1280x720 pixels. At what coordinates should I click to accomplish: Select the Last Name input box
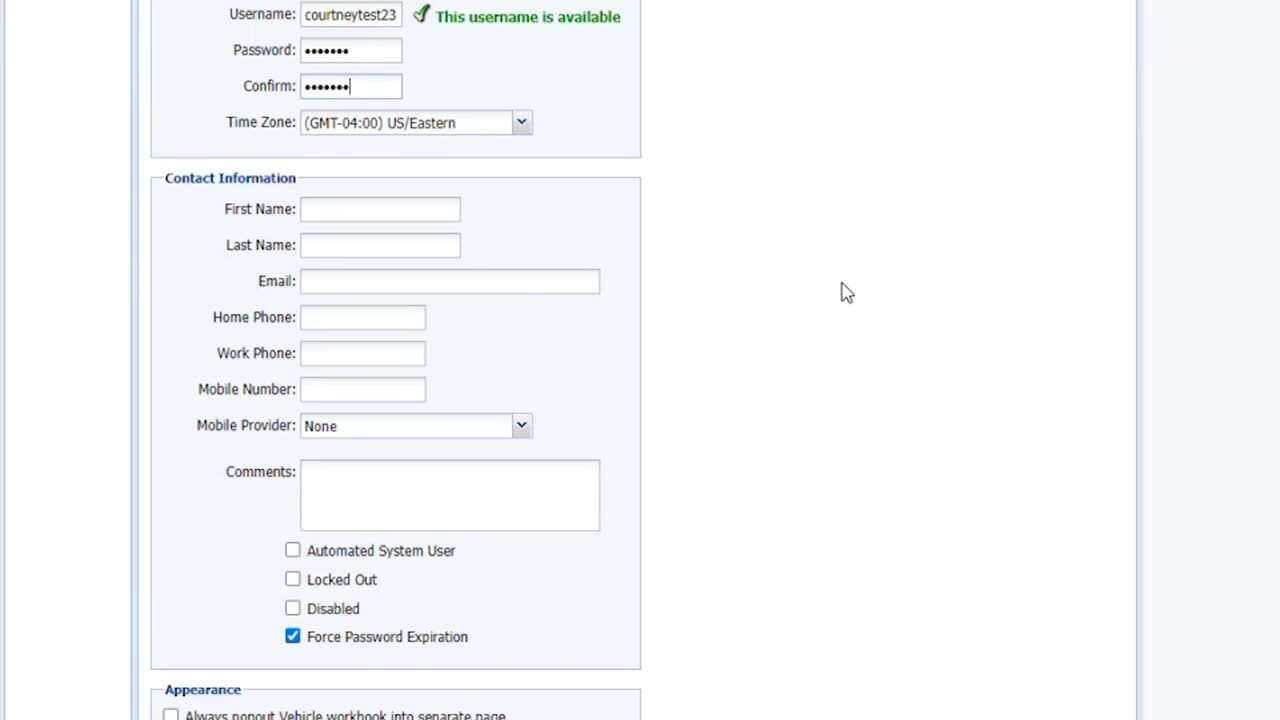point(380,245)
